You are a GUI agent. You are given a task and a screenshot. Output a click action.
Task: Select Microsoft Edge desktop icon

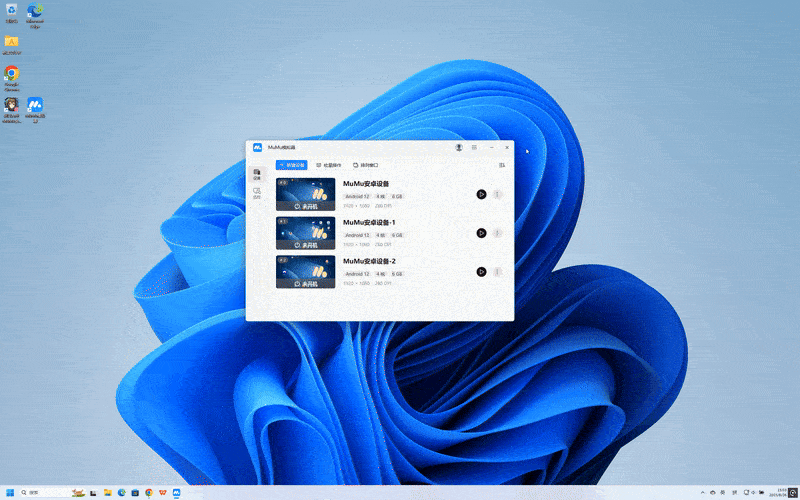35,11
